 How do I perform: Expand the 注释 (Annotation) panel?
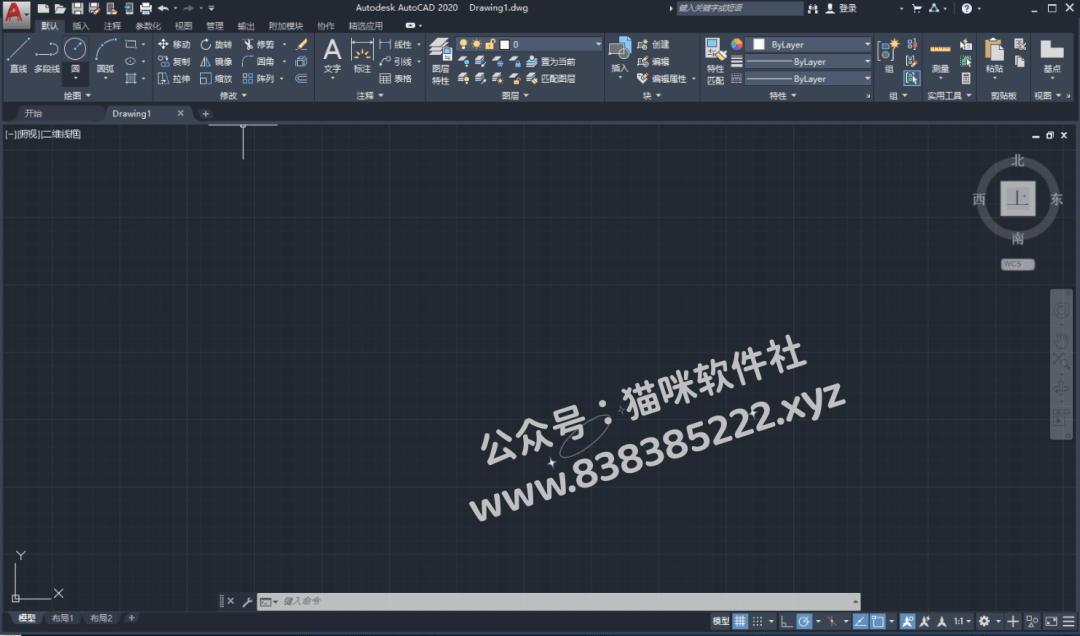[x=370, y=96]
